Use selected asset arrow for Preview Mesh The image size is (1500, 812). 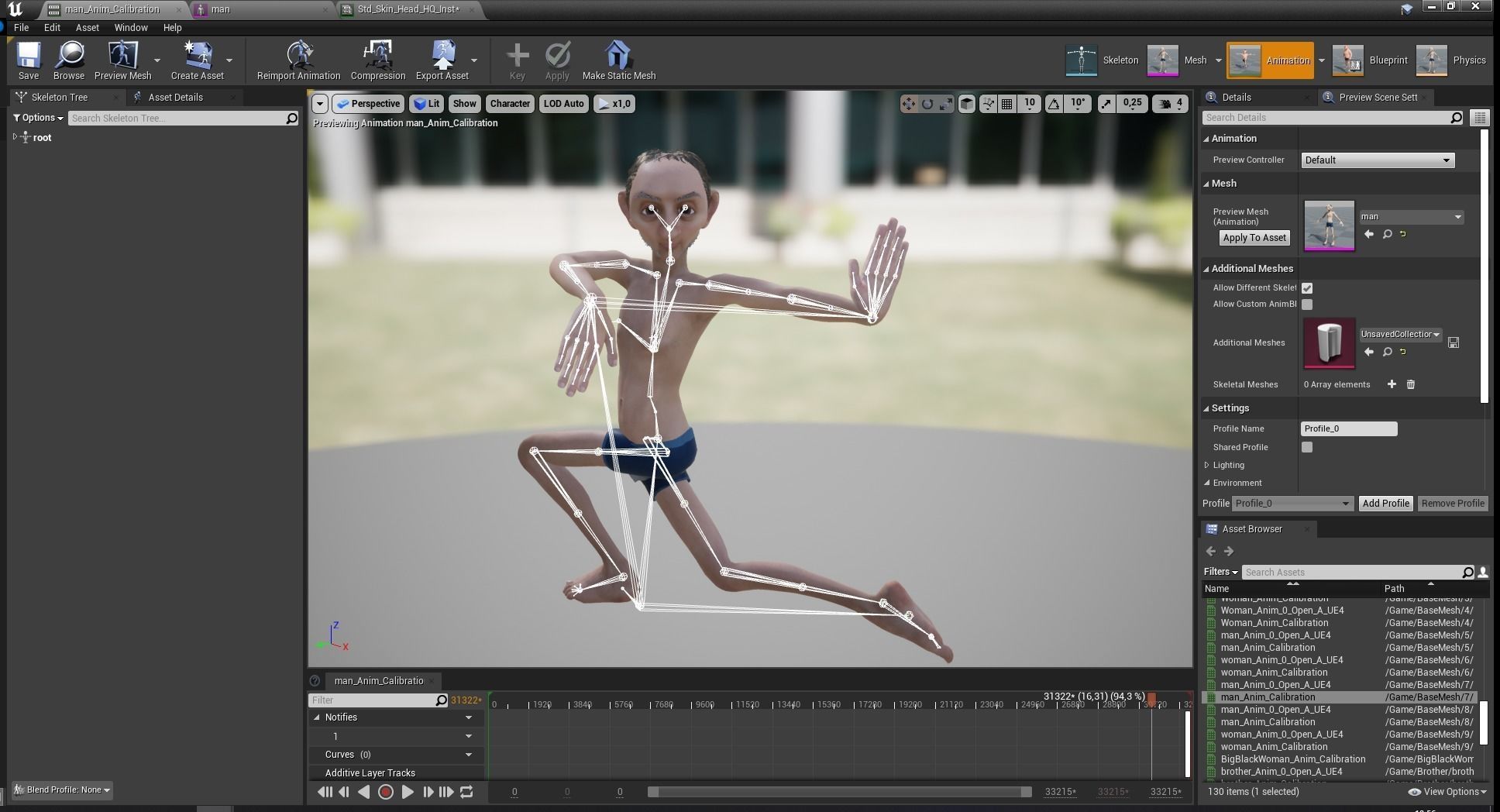1369,234
